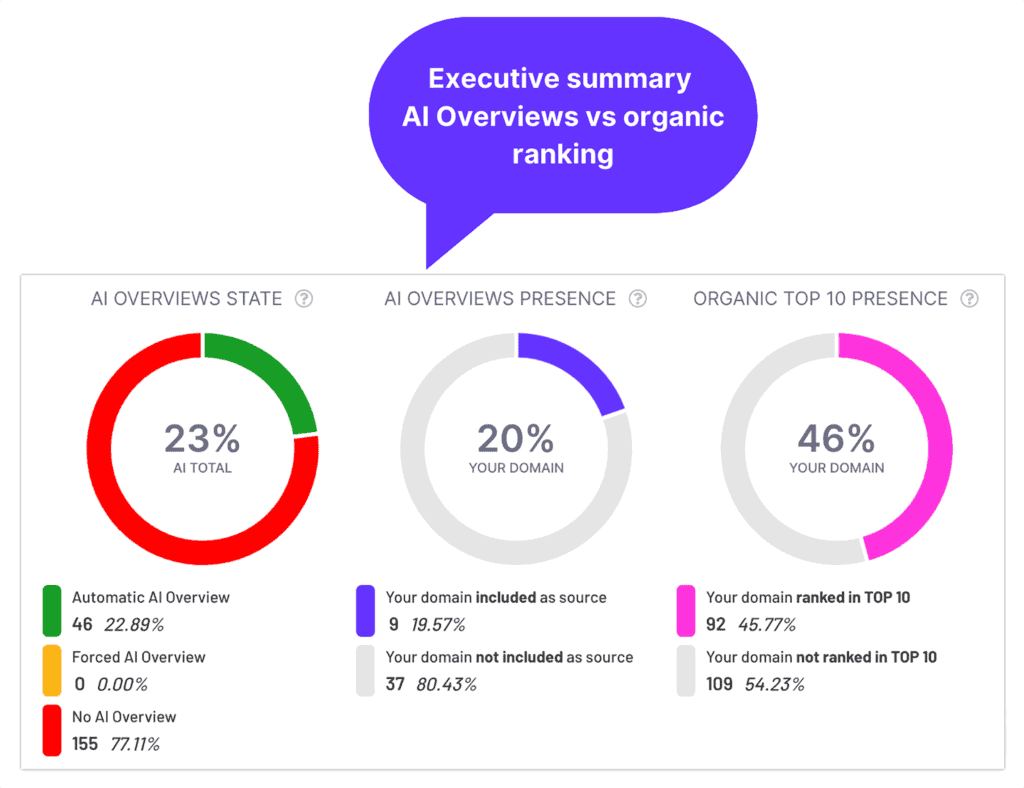Open the AI Overviews Presence help icon
The height and width of the screenshot is (788, 1024).
(637, 298)
